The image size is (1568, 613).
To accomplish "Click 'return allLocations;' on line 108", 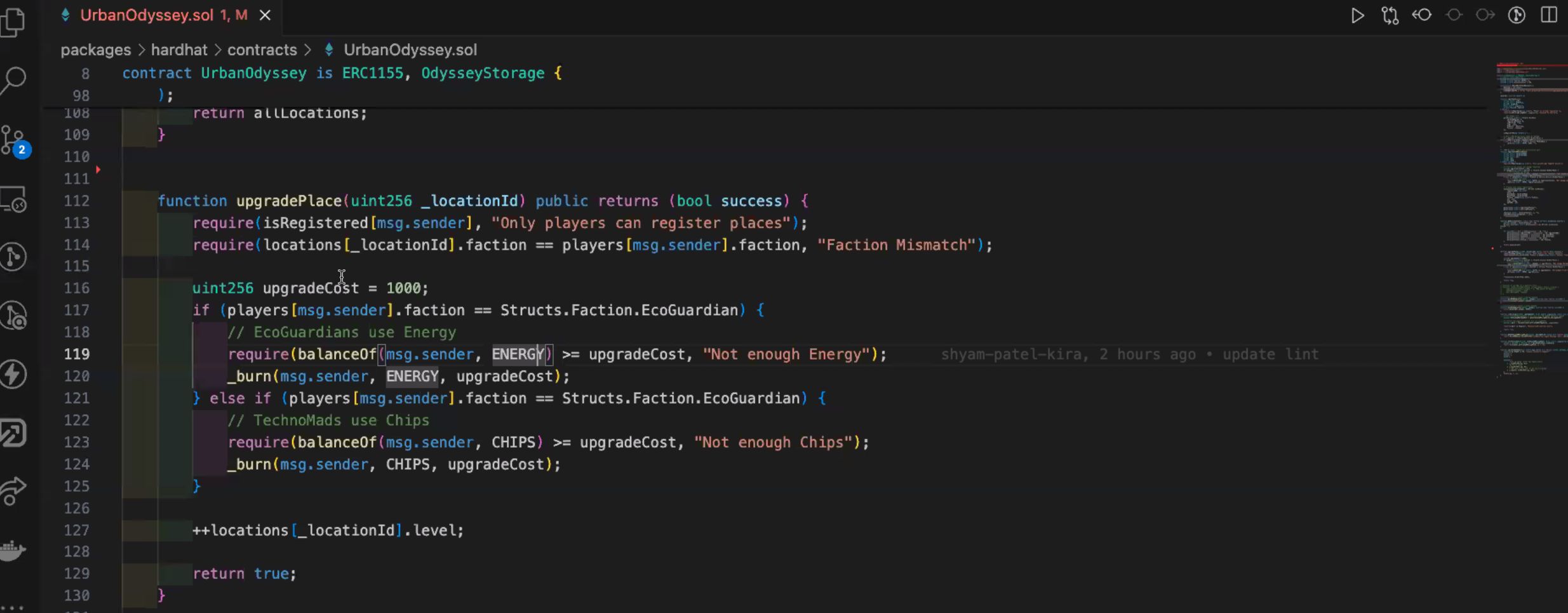I will coord(280,114).
